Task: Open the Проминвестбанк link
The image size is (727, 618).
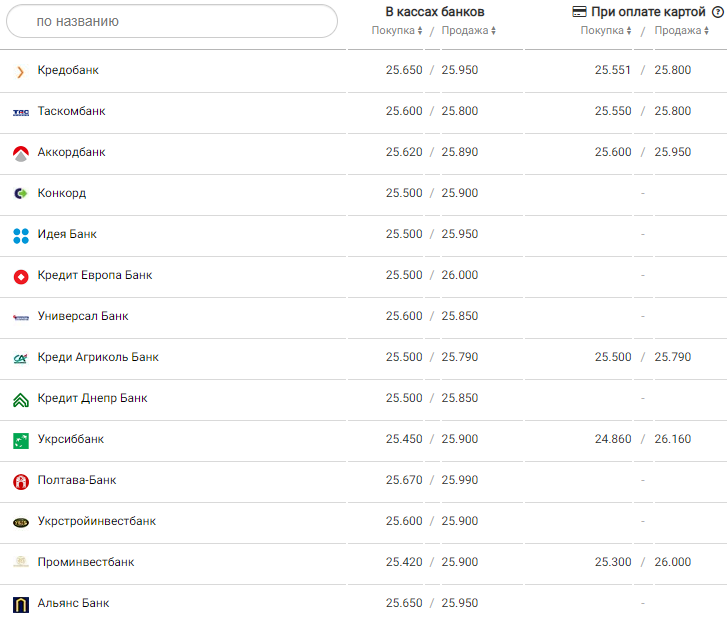Action: (x=85, y=563)
